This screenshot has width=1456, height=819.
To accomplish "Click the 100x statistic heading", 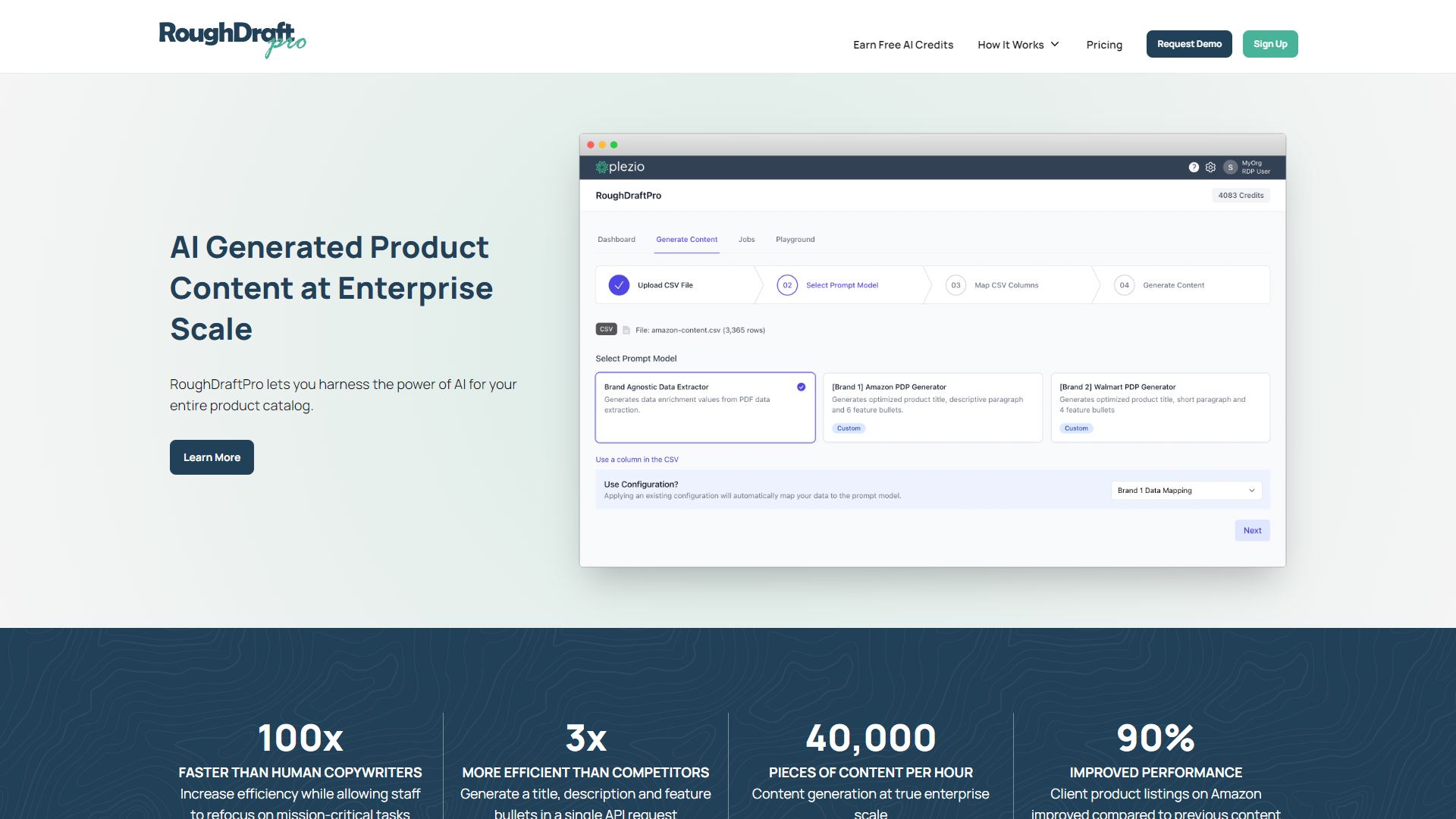I will pos(300,738).
